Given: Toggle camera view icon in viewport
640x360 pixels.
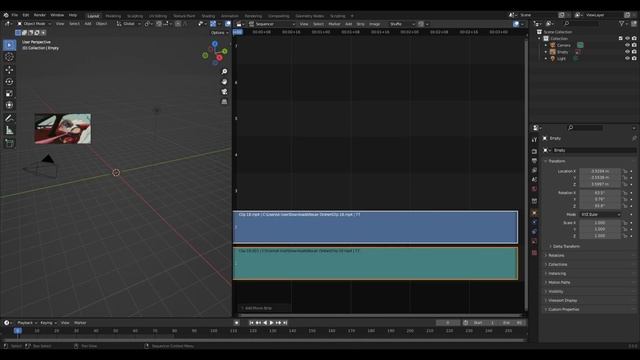Looking at the screenshot, I should 224,92.
